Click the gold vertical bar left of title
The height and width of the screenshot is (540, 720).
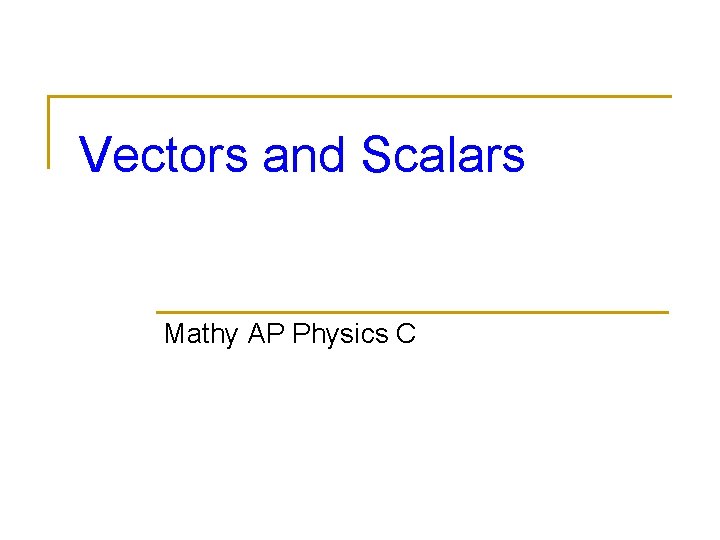[x=49, y=132]
